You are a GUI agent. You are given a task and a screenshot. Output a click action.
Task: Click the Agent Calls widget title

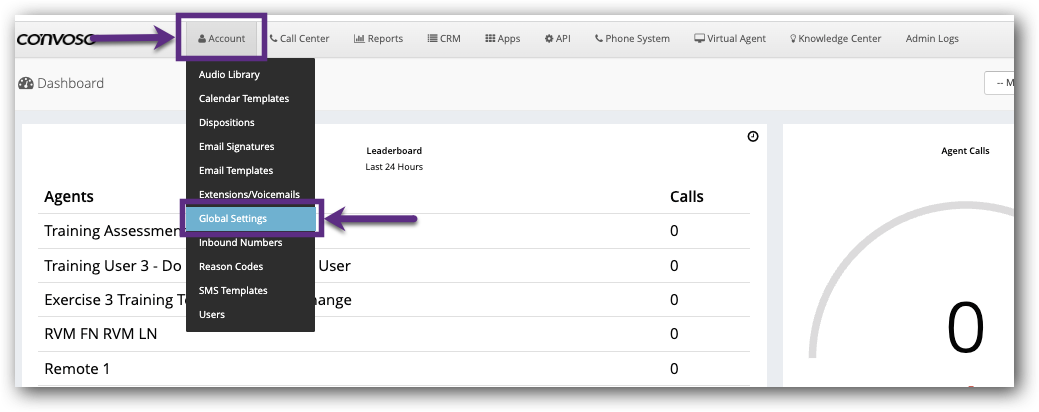[965, 151]
